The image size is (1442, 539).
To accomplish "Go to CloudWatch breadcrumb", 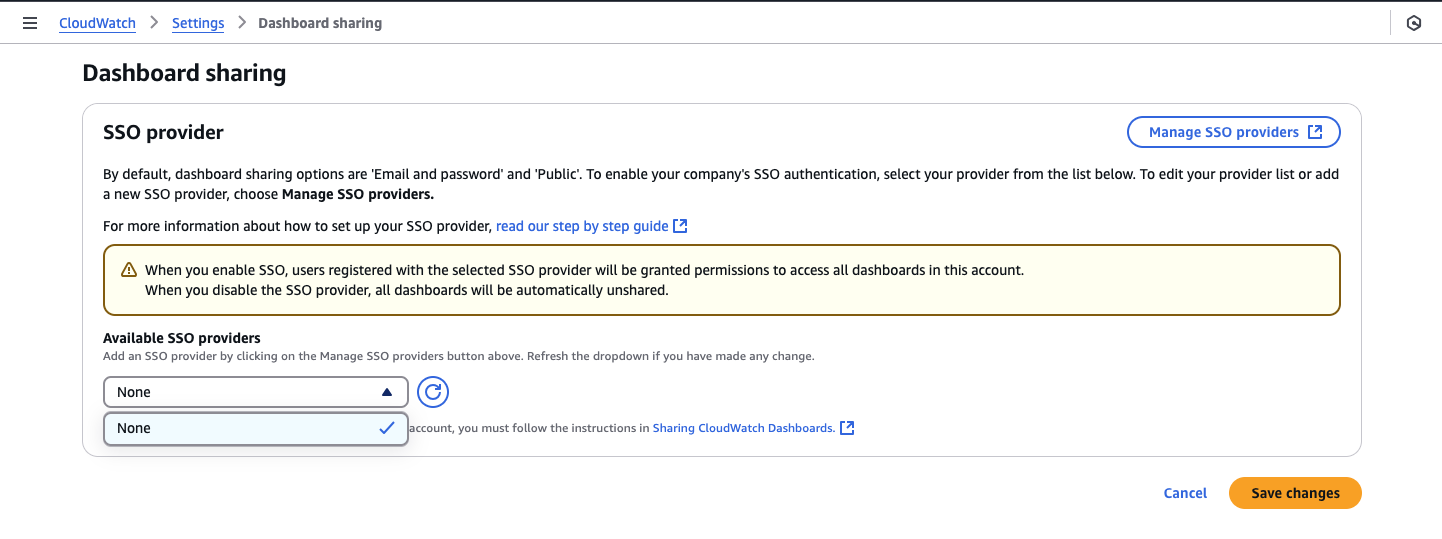I will point(97,23).
